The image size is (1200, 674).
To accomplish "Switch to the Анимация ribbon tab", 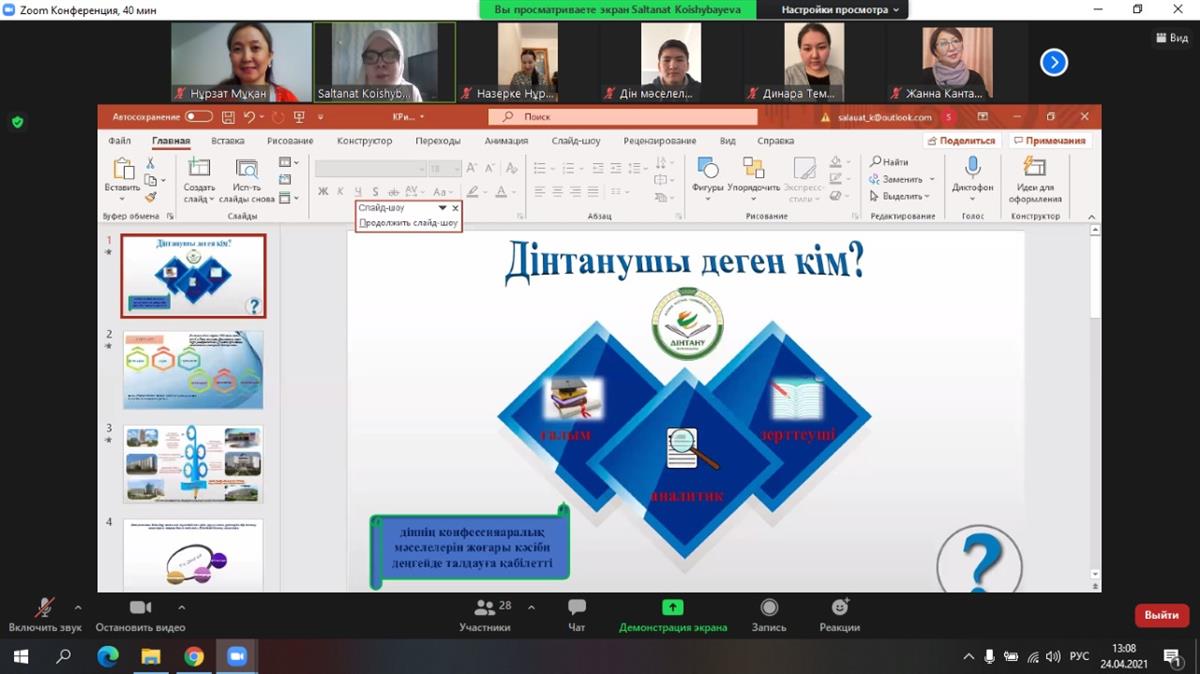I will (506, 141).
